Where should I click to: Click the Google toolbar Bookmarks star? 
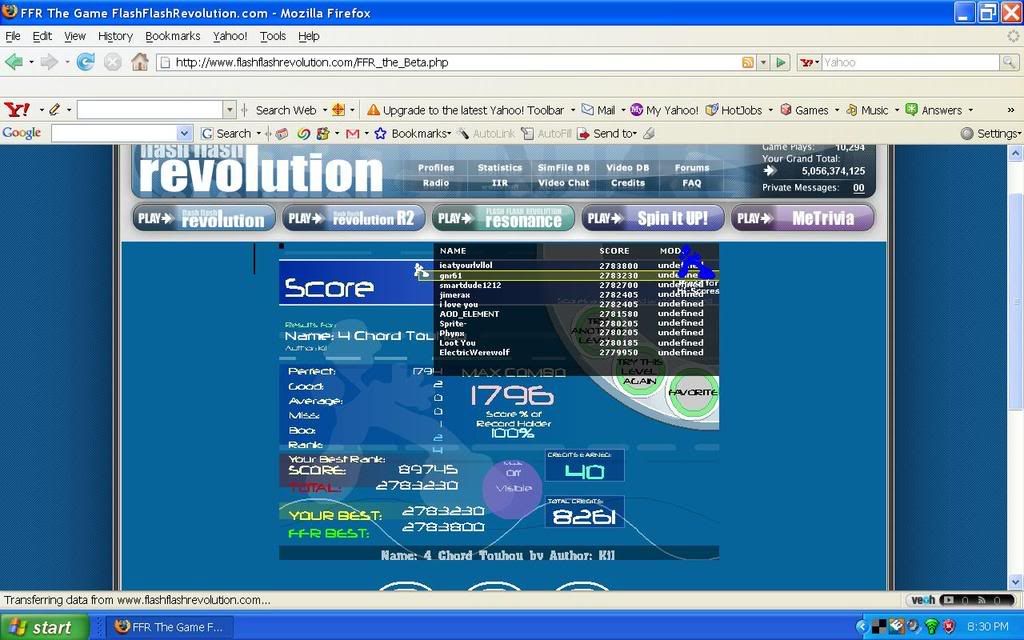point(380,133)
